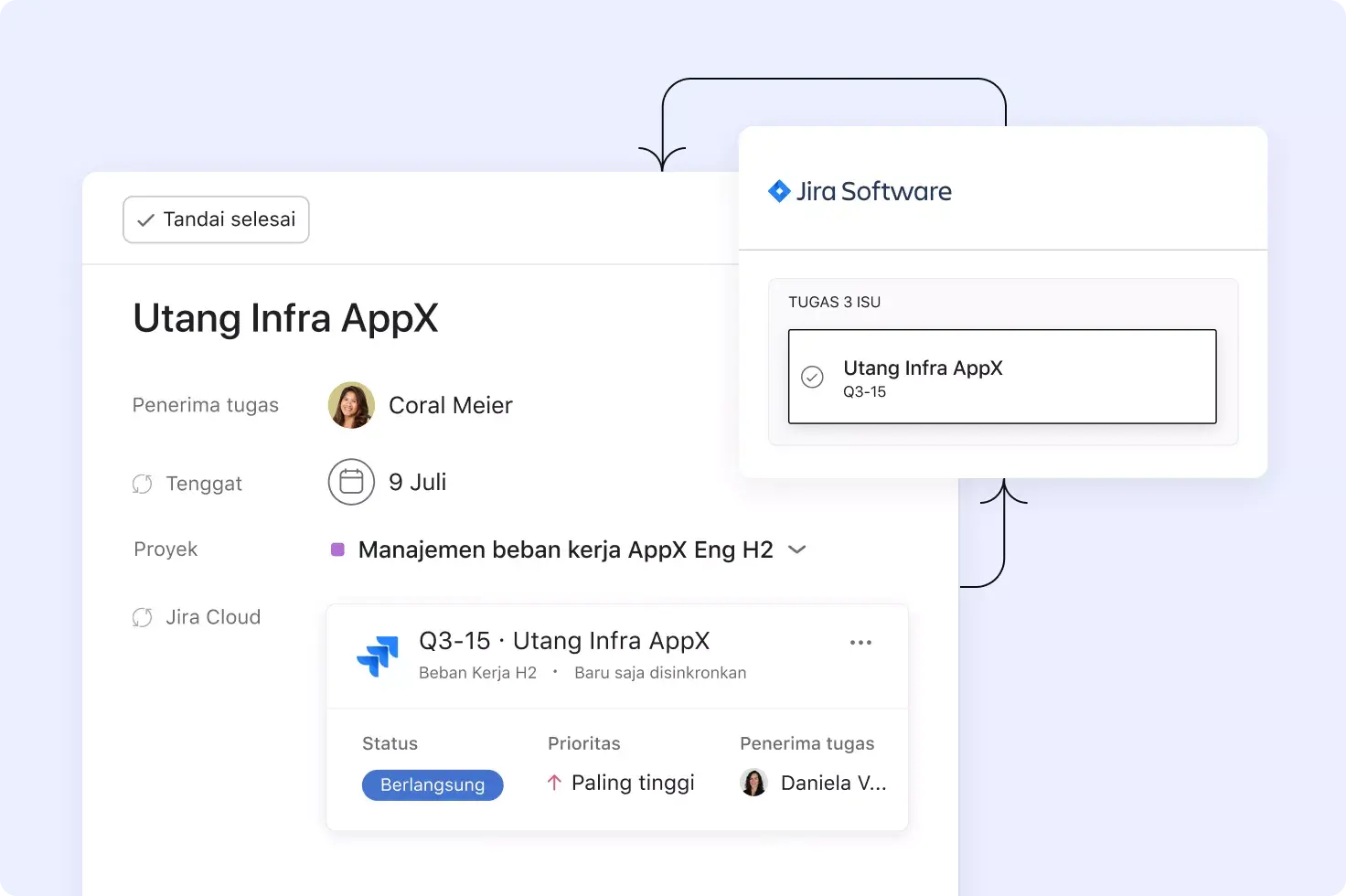
Task: Click Coral Meier's avatar photo
Action: 351,404
